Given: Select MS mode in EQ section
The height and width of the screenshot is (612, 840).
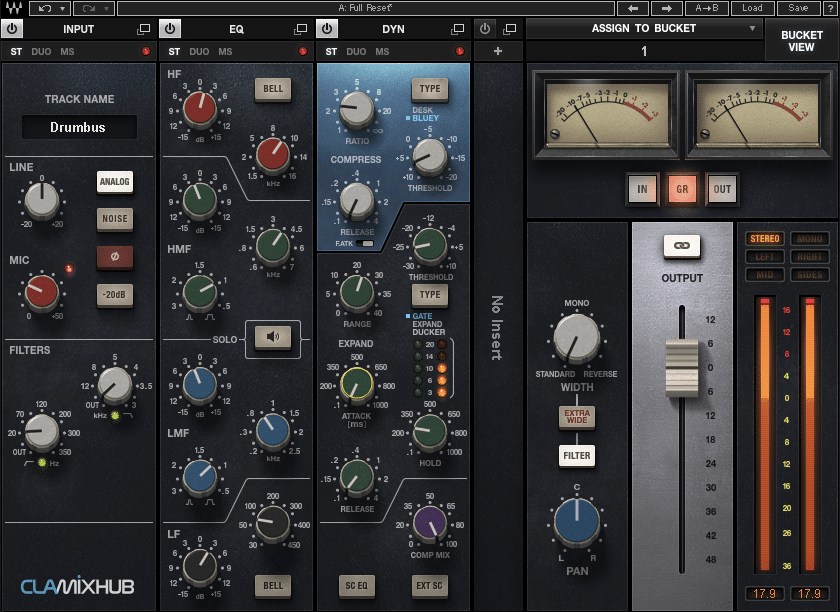Looking at the screenshot, I should click(x=225, y=51).
